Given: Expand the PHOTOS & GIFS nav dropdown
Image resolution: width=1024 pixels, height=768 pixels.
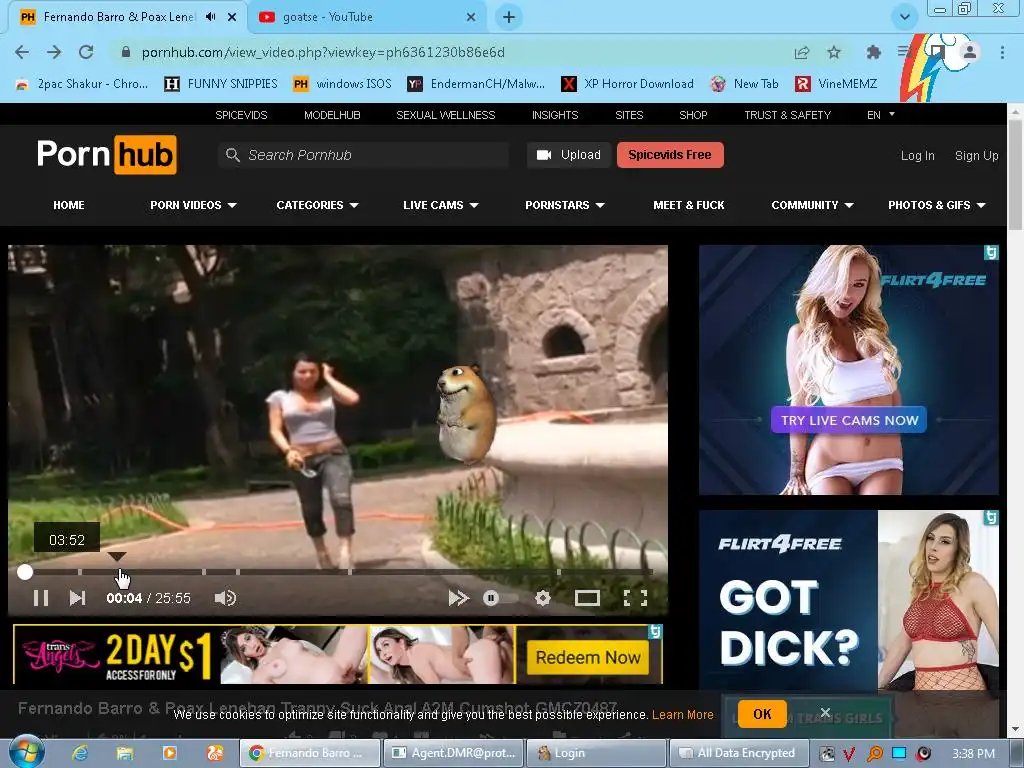Looking at the screenshot, I should (x=936, y=205).
